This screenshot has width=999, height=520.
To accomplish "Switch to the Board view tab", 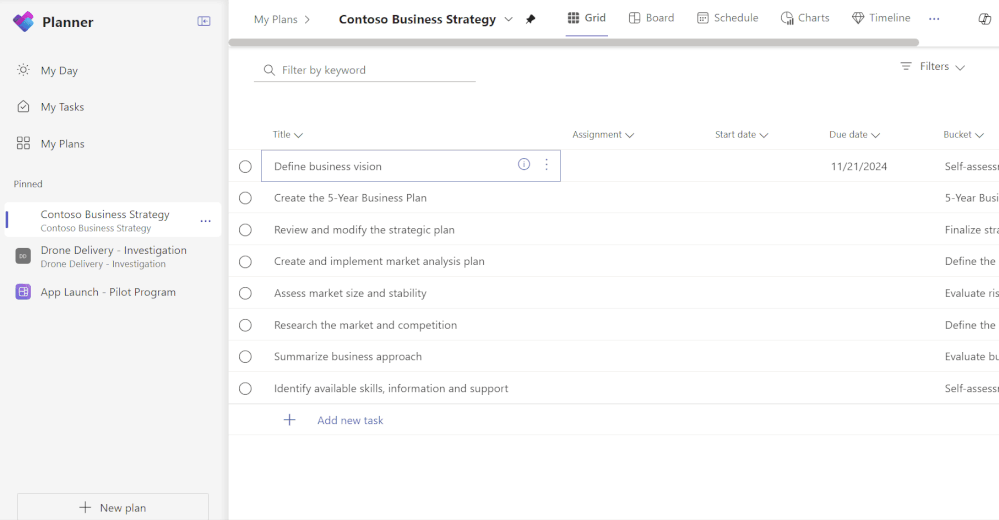I will pyautogui.click(x=651, y=18).
